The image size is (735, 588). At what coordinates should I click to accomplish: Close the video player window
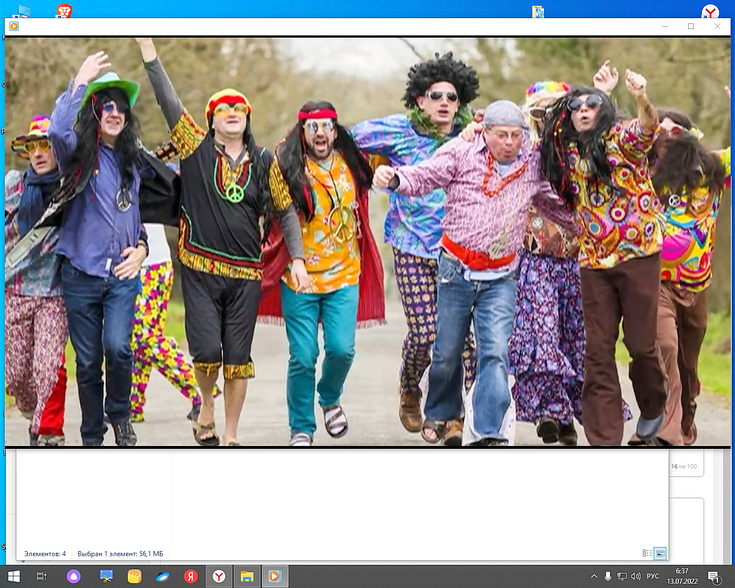(x=717, y=26)
